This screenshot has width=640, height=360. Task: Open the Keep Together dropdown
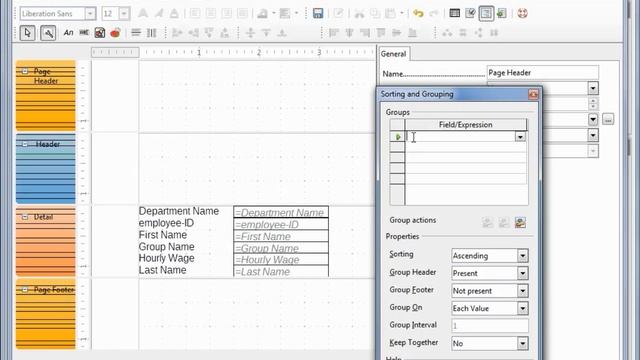coord(522,344)
